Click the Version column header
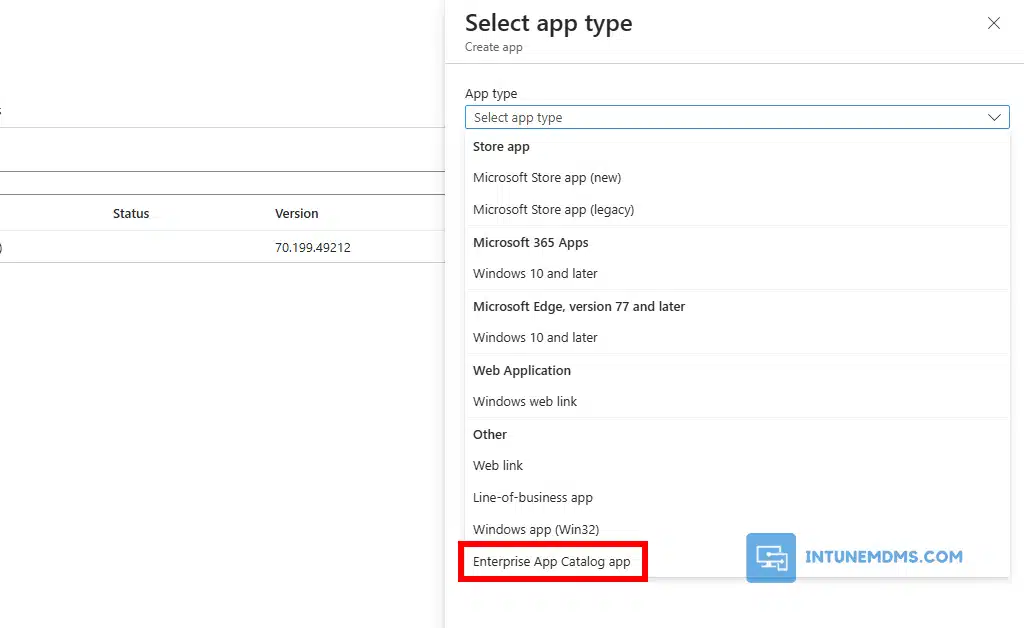The width and height of the screenshot is (1024, 628). click(296, 213)
